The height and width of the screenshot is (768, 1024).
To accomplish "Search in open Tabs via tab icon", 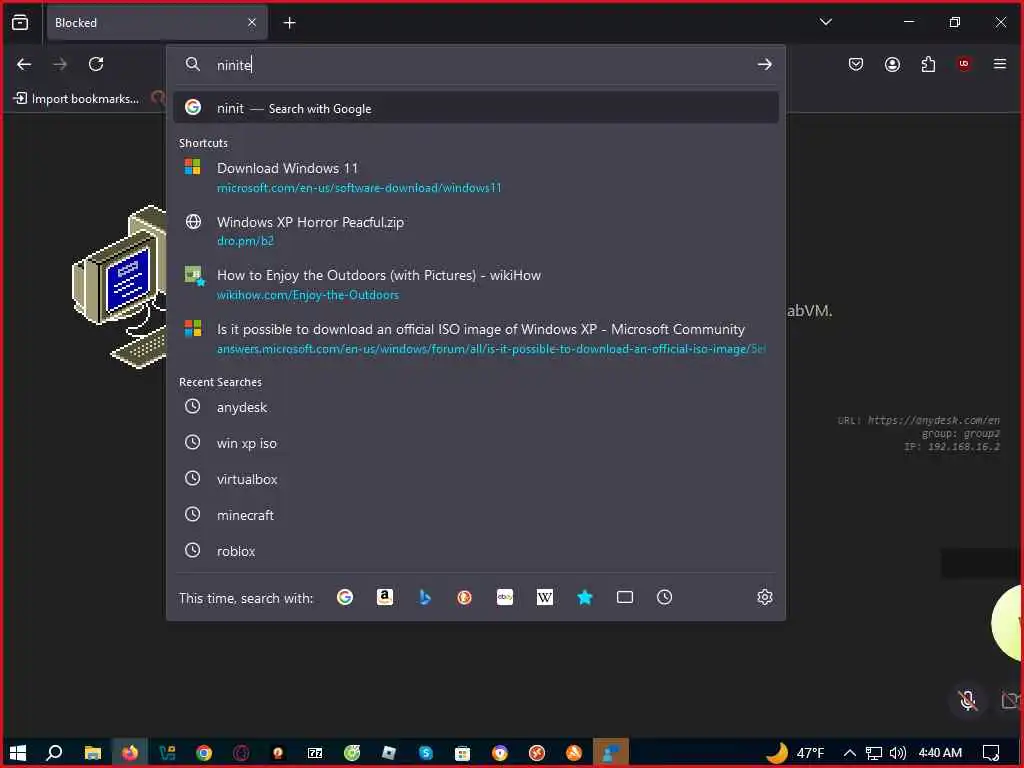I will [x=624, y=597].
